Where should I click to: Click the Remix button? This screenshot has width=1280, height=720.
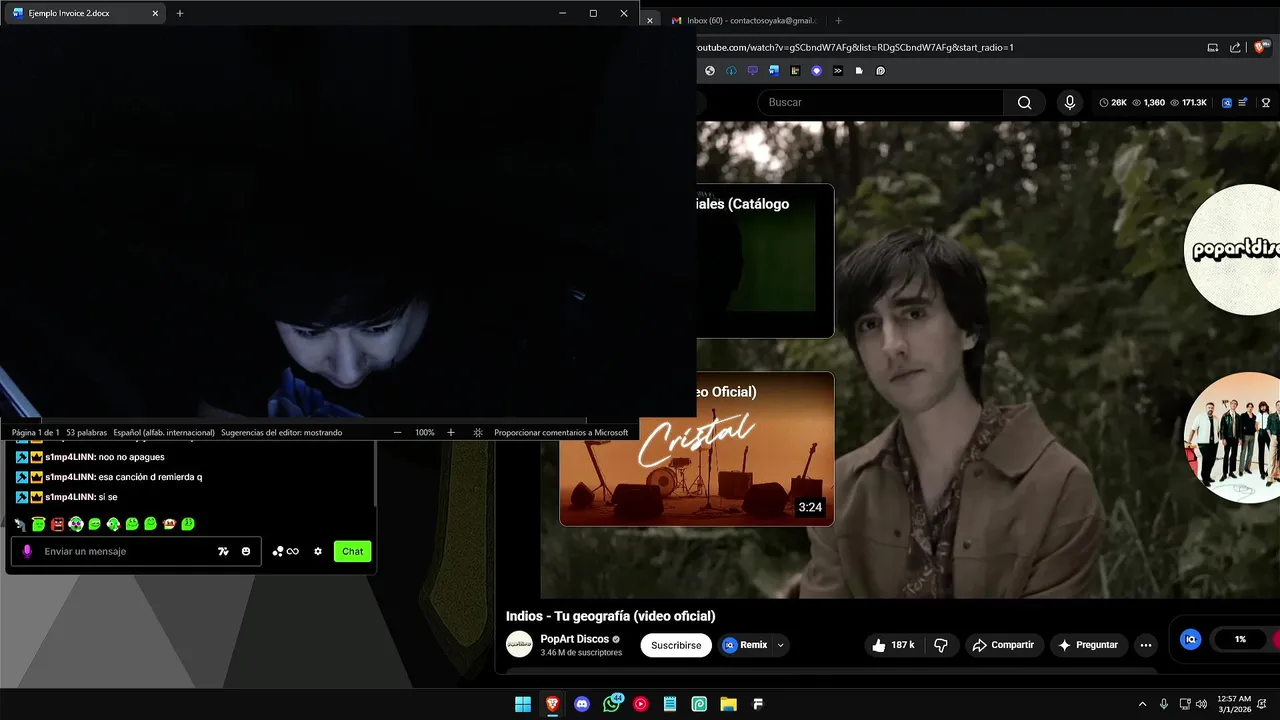[745, 645]
